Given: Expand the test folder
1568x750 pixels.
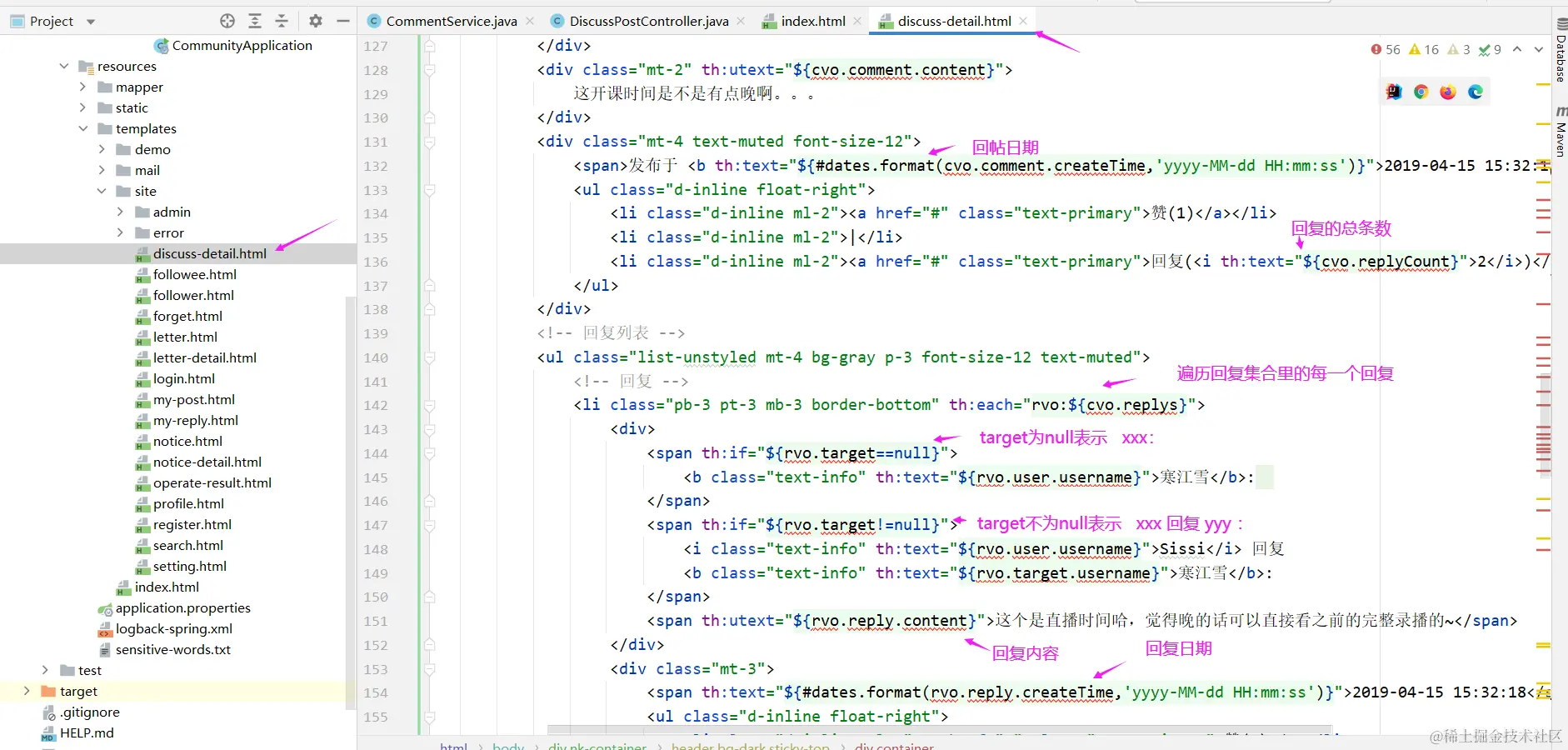Looking at the screenshot, I should pyautogui.click(x=45, y=670).
